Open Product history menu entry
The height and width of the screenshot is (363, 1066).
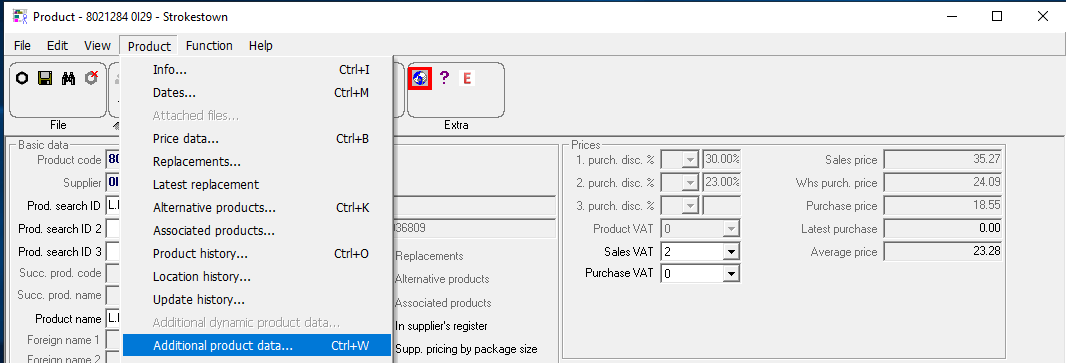click(257, 254)
